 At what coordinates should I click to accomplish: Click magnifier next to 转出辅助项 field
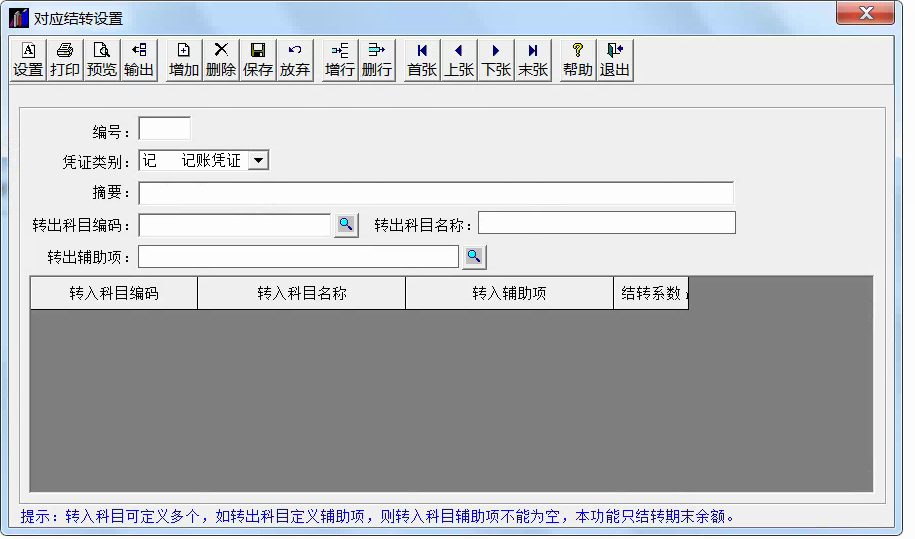(474, 257)
